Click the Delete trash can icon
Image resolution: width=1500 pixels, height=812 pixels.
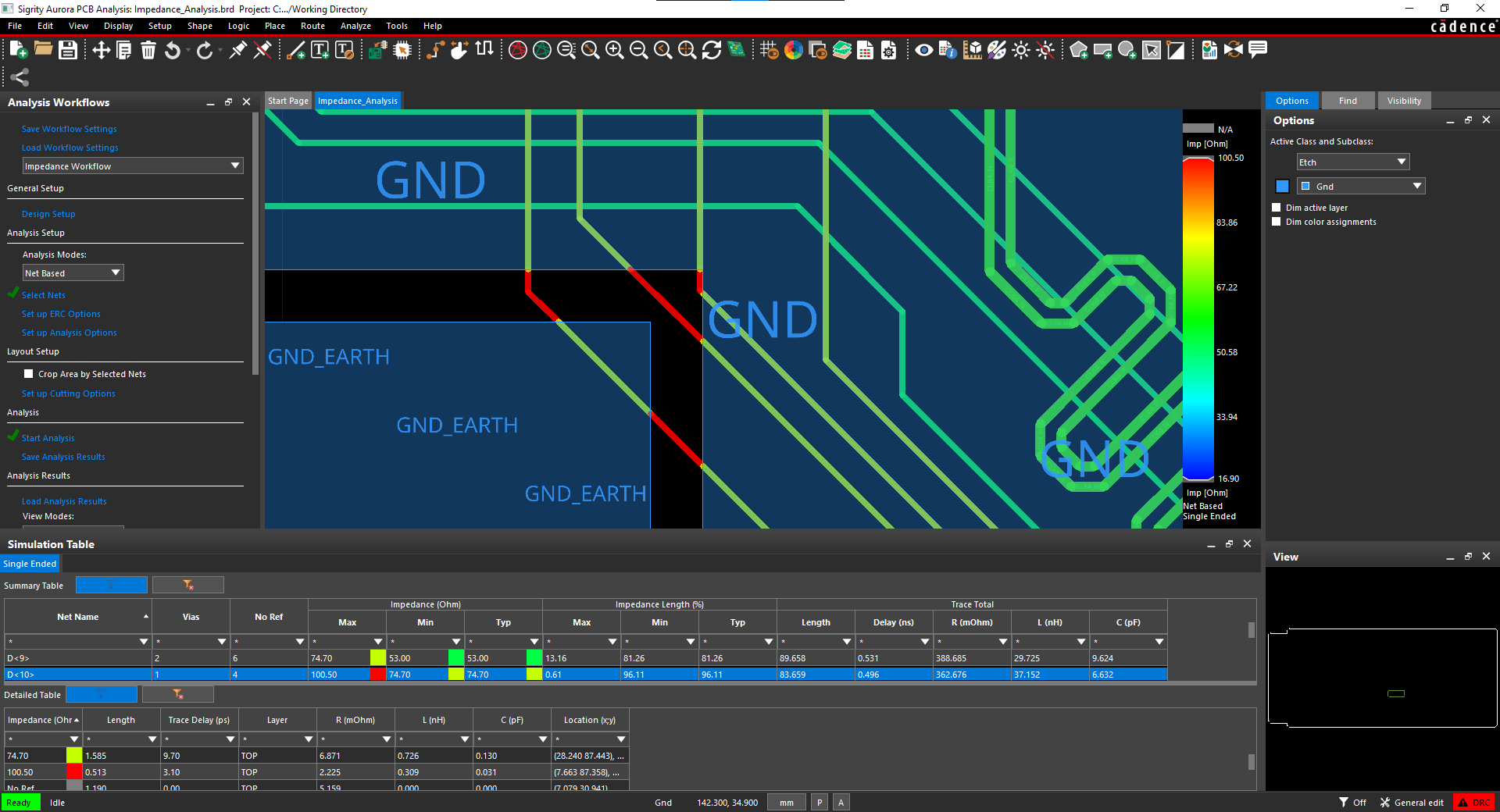point(148,50)
